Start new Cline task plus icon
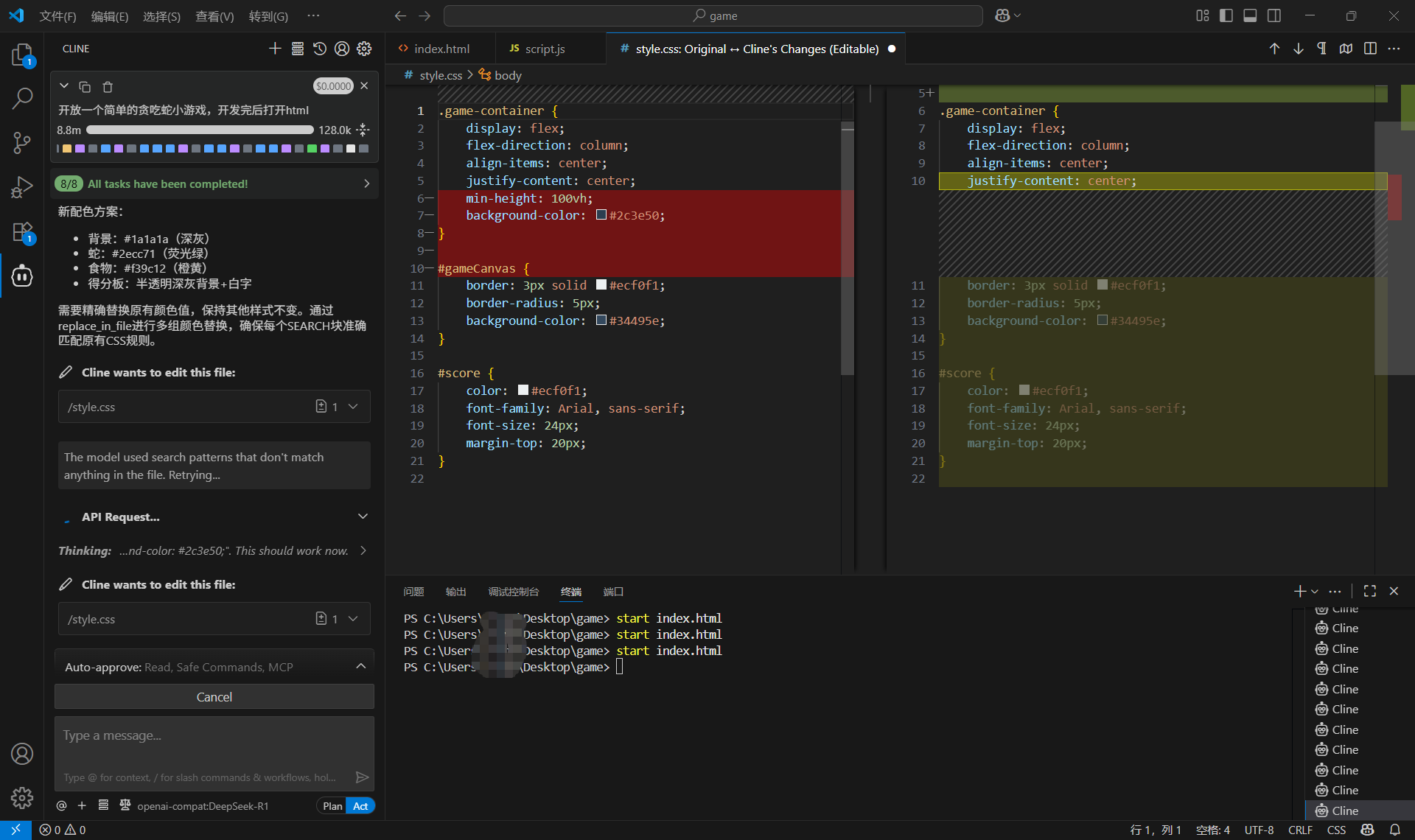Image resolution: width=1415 pixels, height=840 pixels. tap(275, 49)
